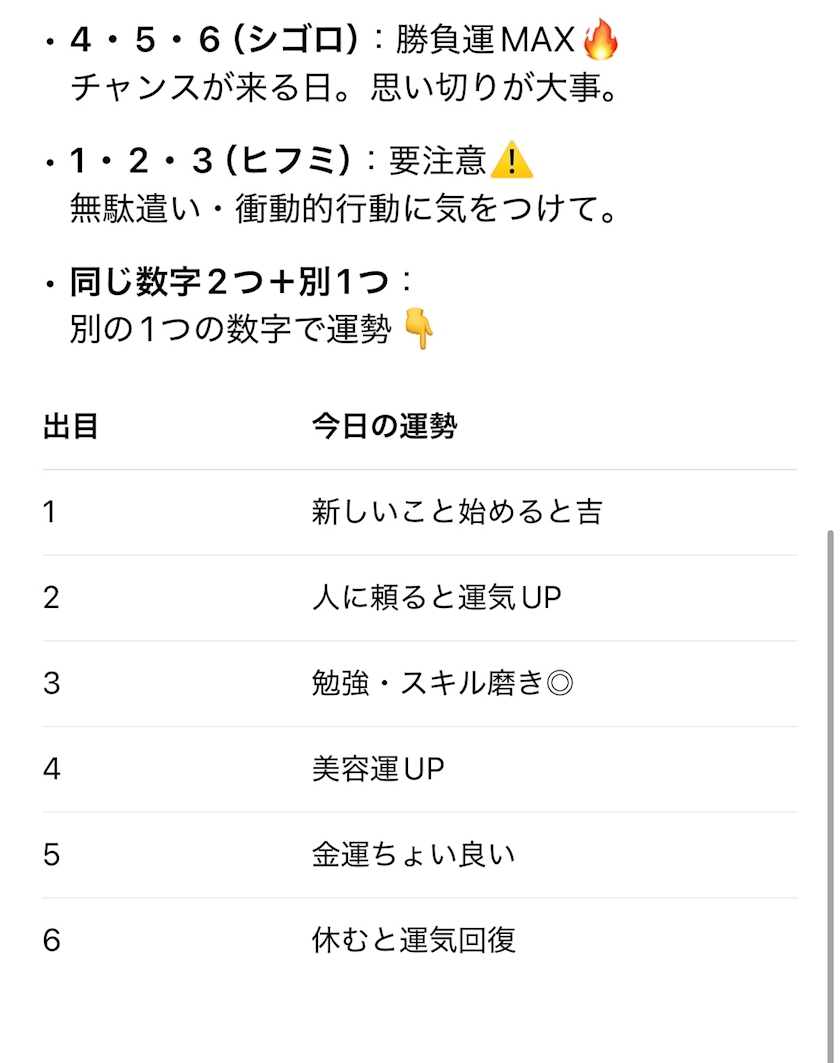
Task: Click the 今日の運勢 column header
Action: (x=384, y=427)
